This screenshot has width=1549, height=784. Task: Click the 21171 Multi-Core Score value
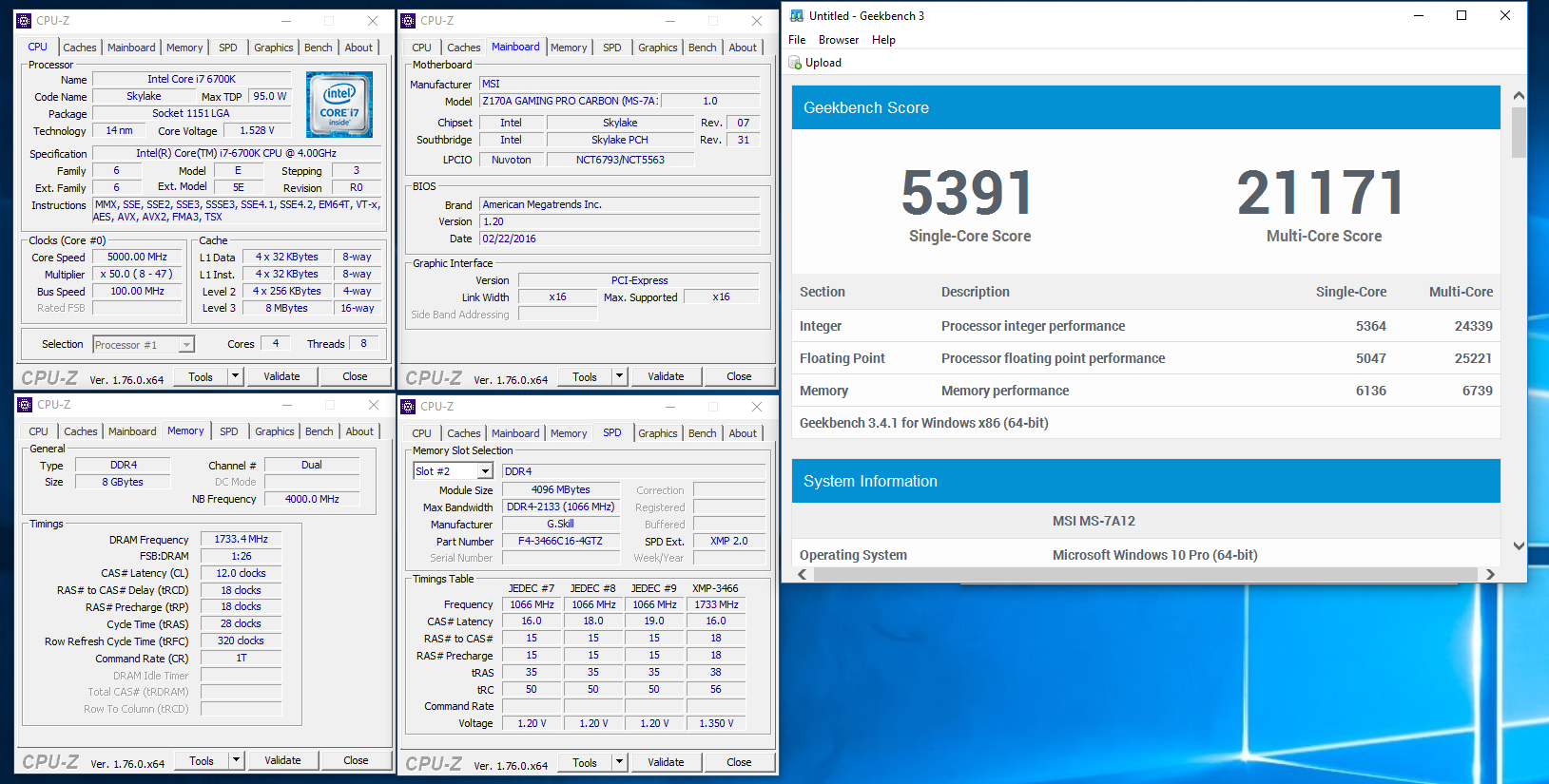point(1322,193)
